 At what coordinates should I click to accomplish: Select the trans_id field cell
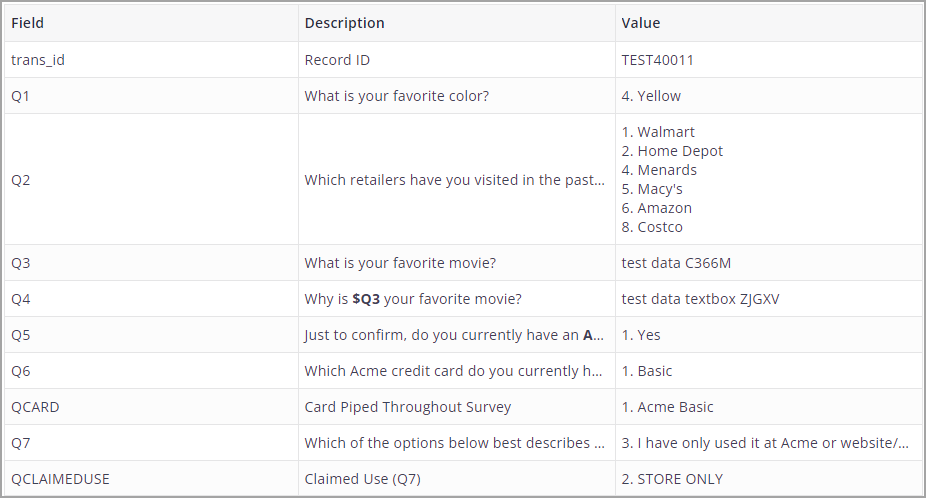151,60
